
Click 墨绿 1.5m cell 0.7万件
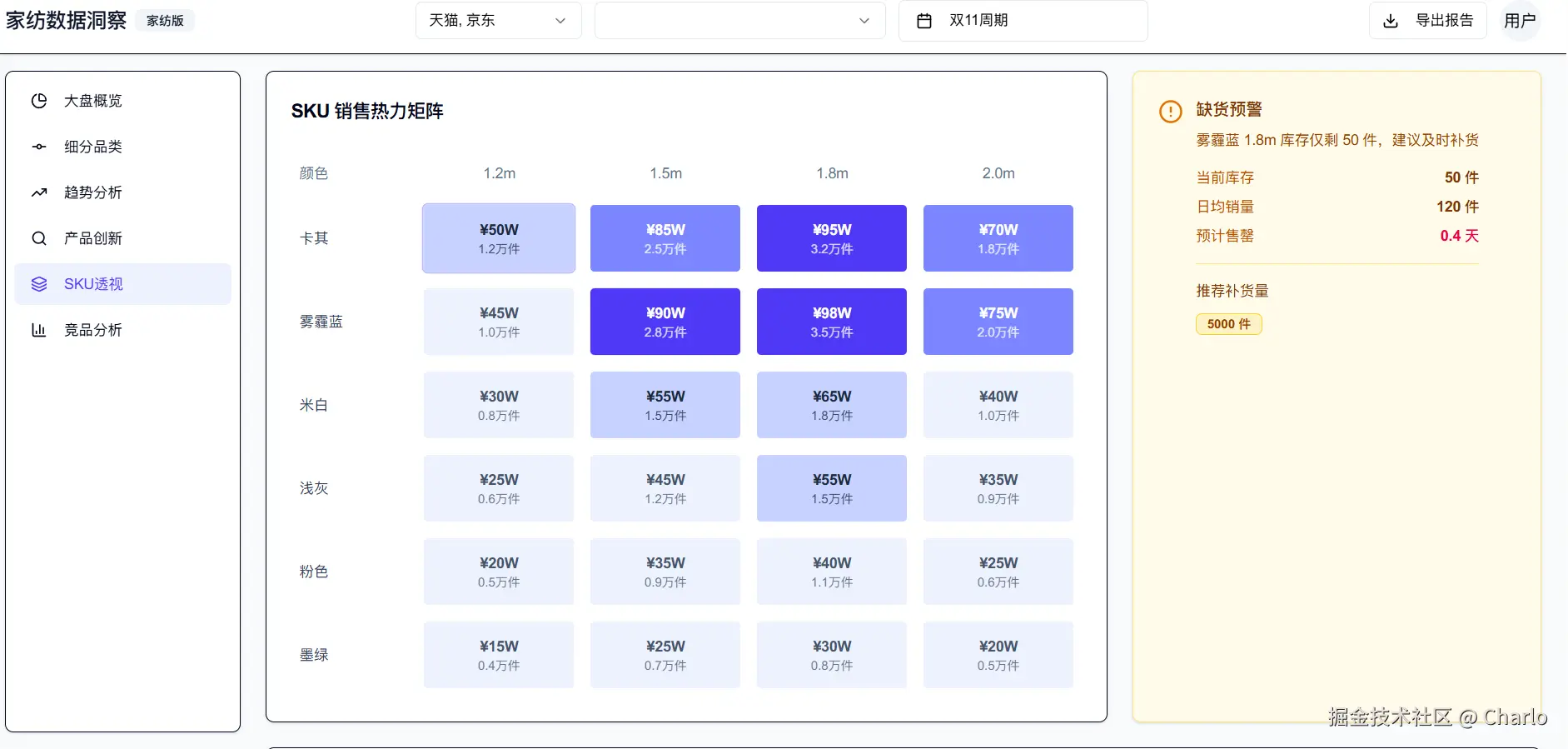665,655
